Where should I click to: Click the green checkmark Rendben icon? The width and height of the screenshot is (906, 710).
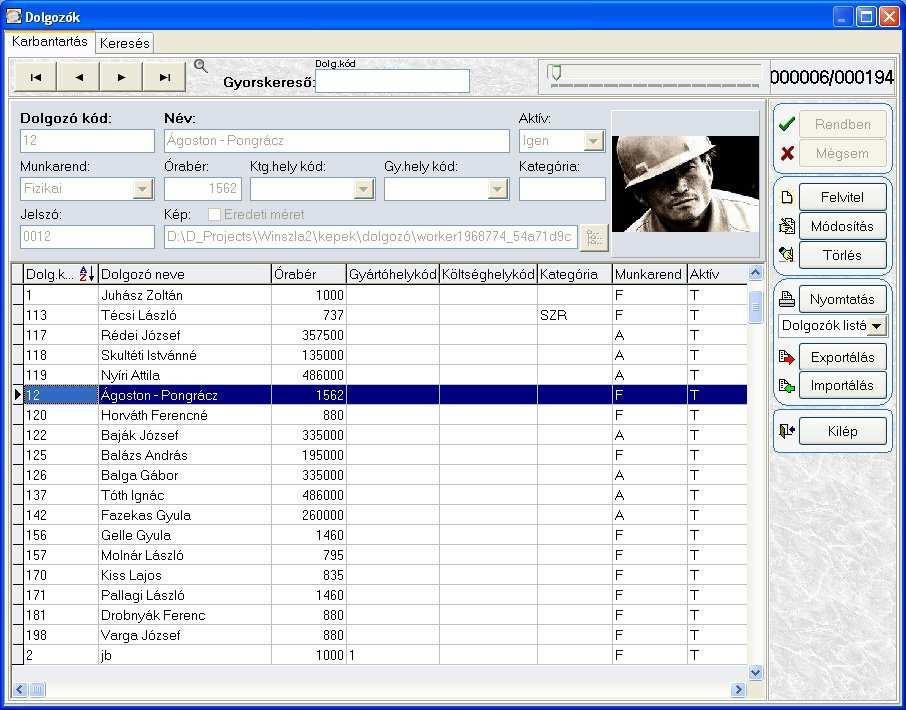pos(786,124)
